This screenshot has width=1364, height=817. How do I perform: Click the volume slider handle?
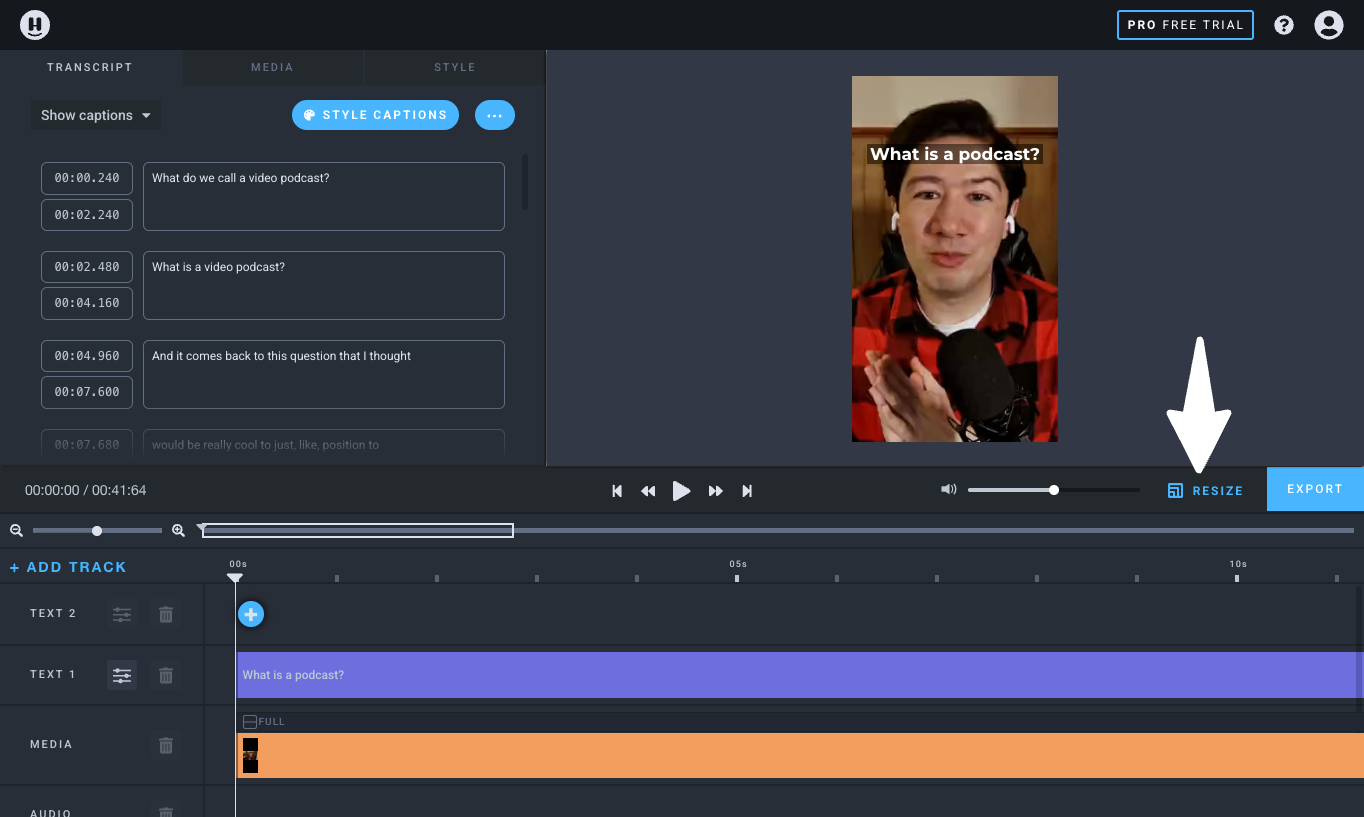pyautogui.click(x=1054, y=490)
